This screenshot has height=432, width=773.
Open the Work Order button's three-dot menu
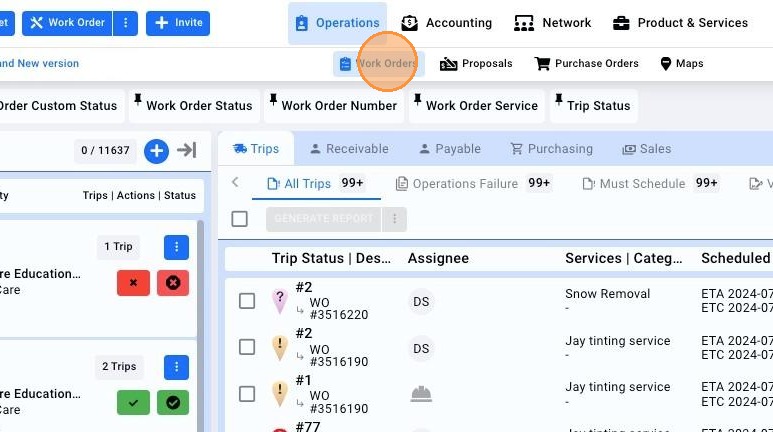pos(125,23)
